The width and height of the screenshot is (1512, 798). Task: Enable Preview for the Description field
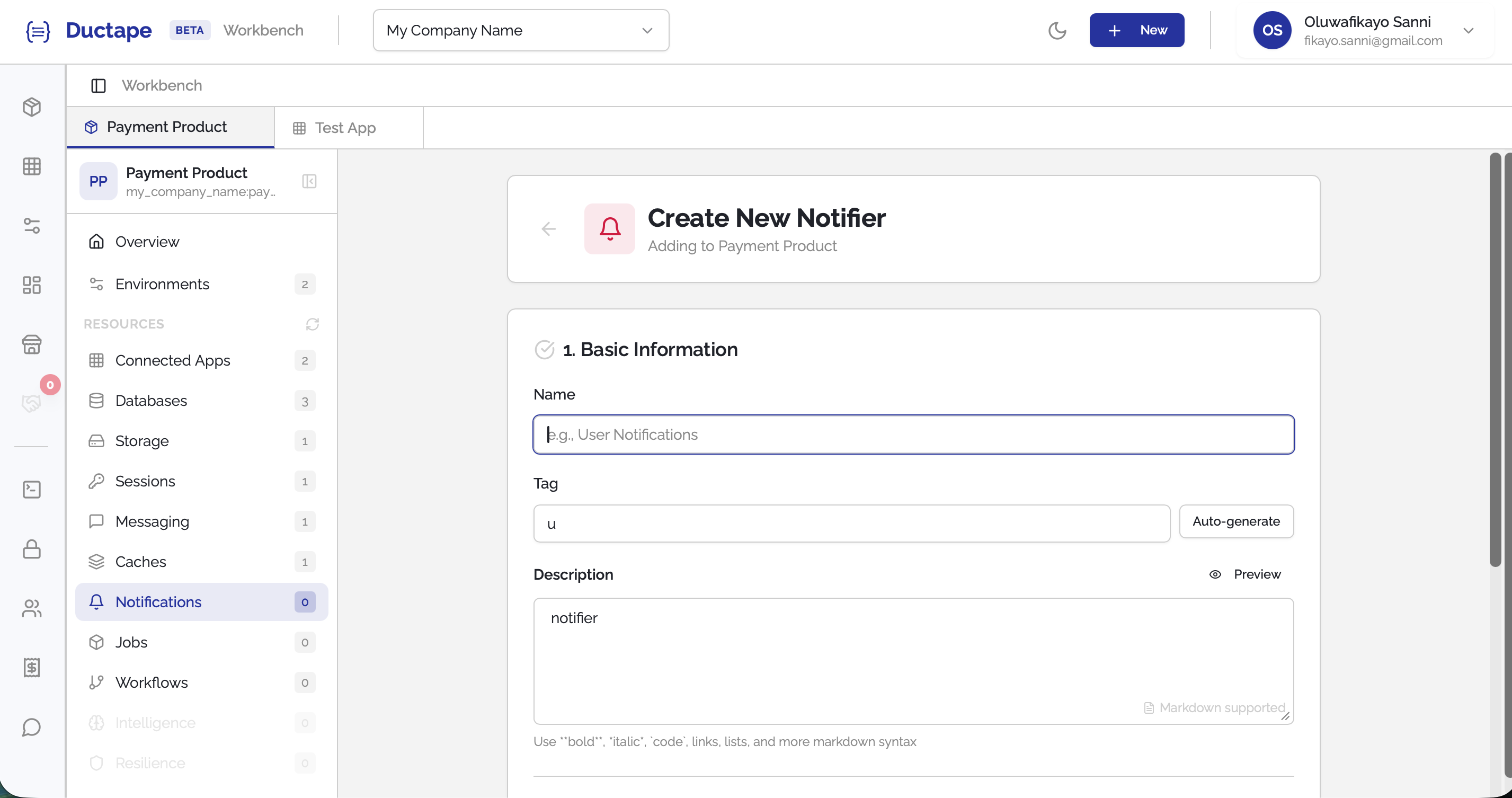click(1246, 574)
